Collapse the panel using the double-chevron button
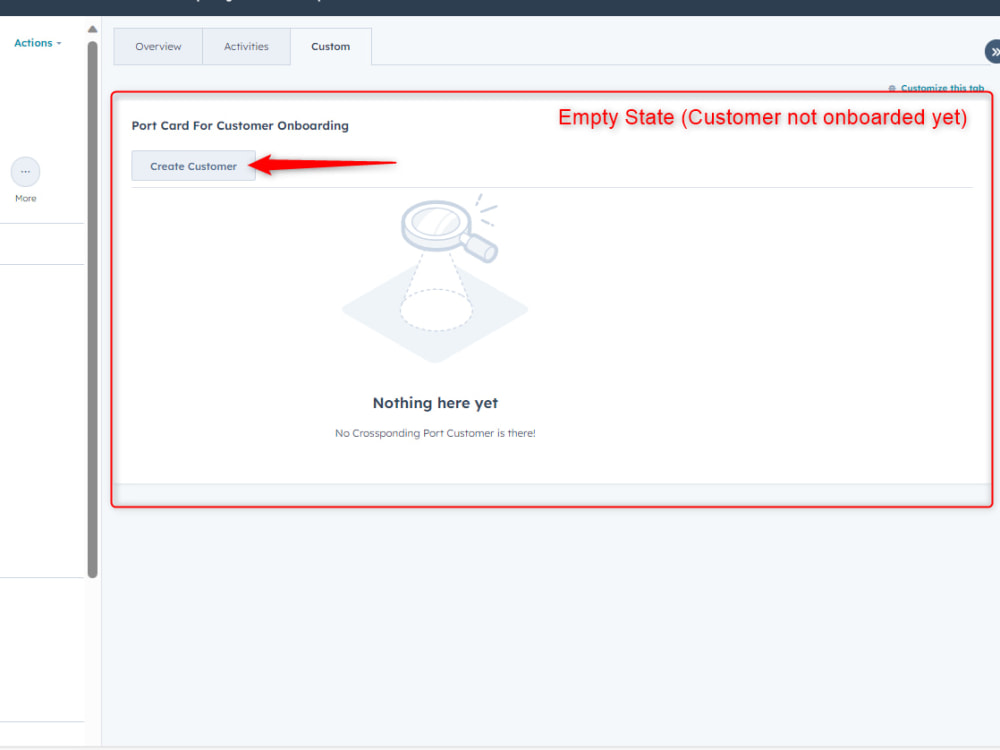This screenshot has width=1000, height=750. pyautogui.click(x=994, y=51)
